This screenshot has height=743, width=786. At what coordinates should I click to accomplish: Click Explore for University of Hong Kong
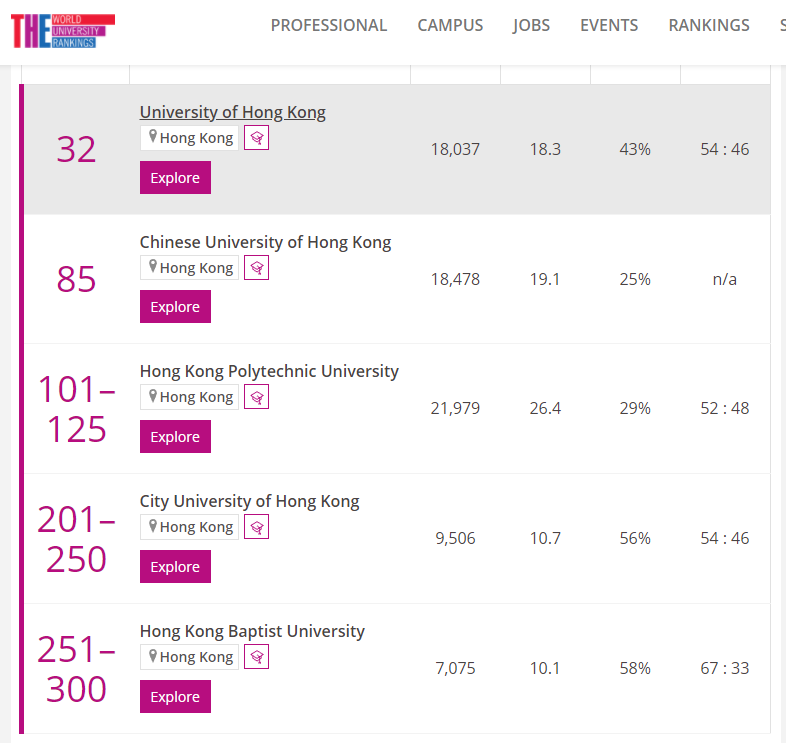click(175, 177)
